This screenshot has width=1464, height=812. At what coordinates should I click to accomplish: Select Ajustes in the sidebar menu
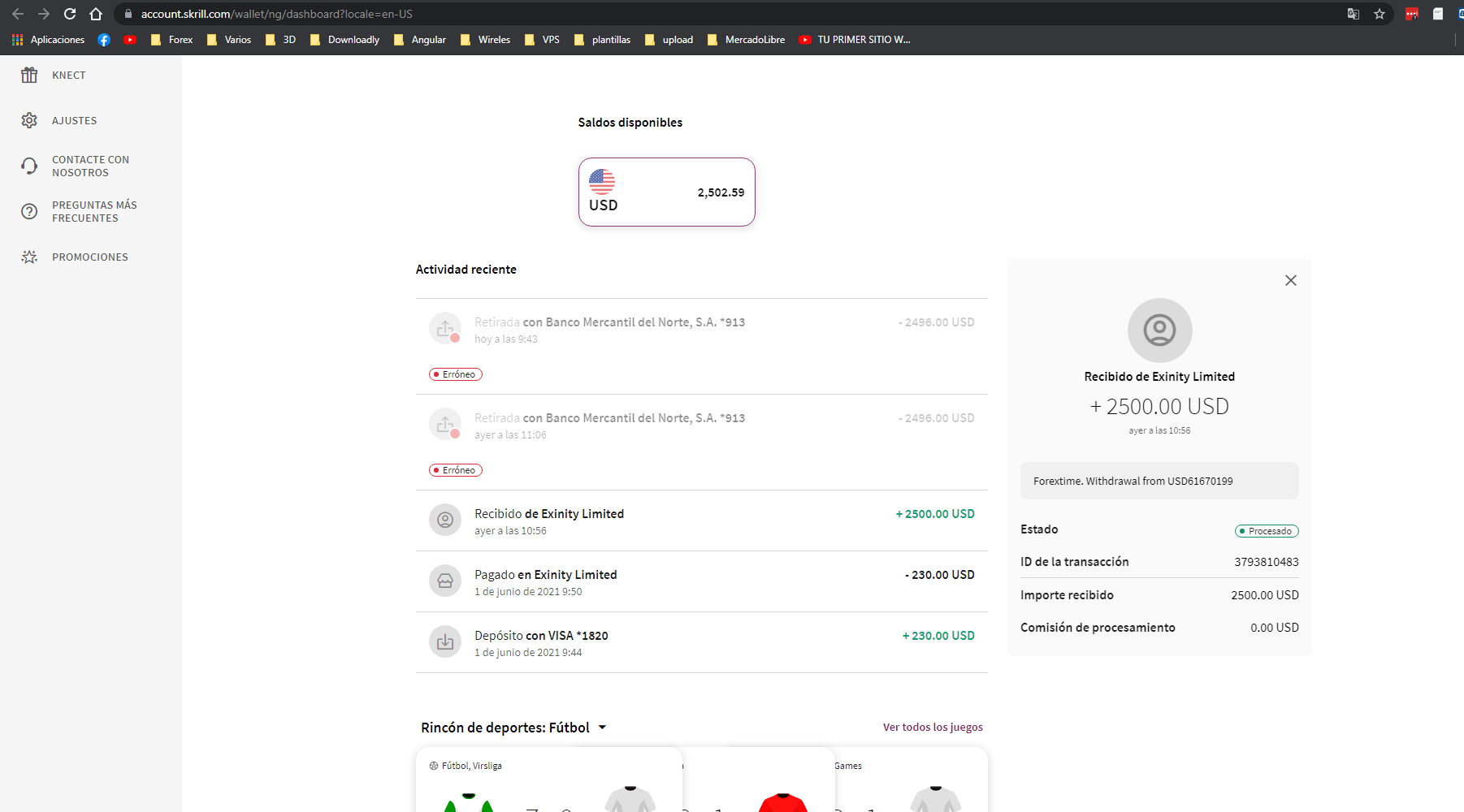click(75, 121)
